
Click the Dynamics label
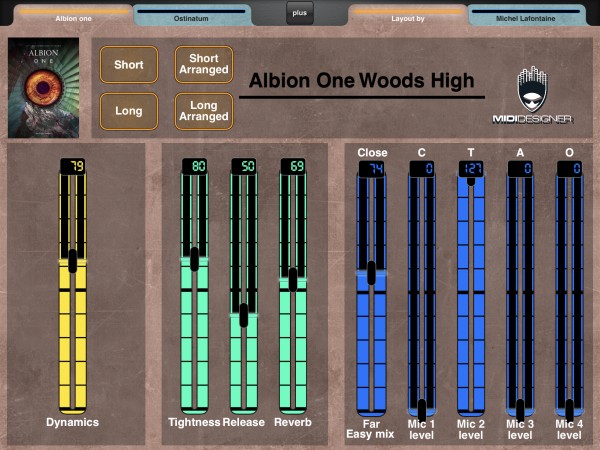click(73, 422)
